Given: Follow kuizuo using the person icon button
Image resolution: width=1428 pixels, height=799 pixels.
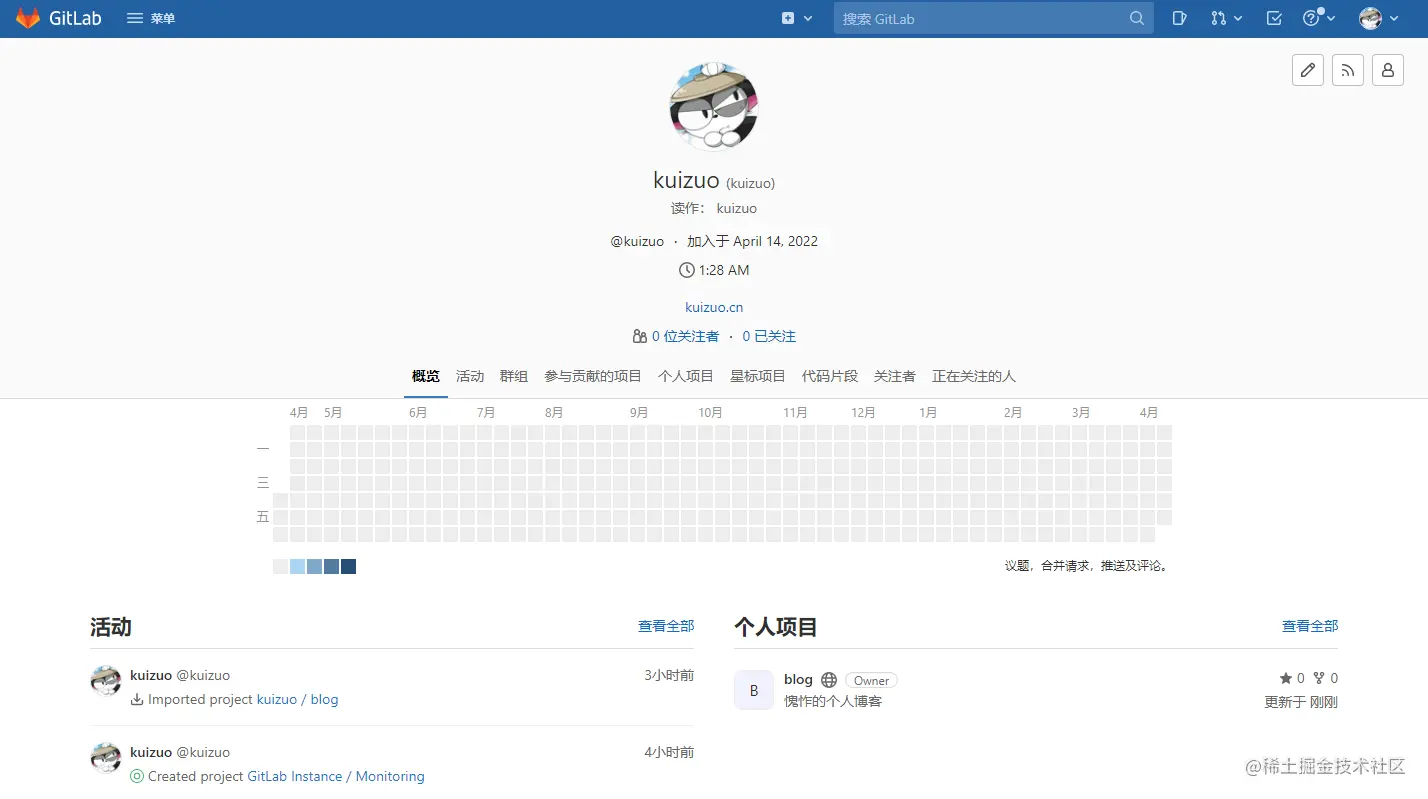Looking at the screenshot, I should (1387, 70).
